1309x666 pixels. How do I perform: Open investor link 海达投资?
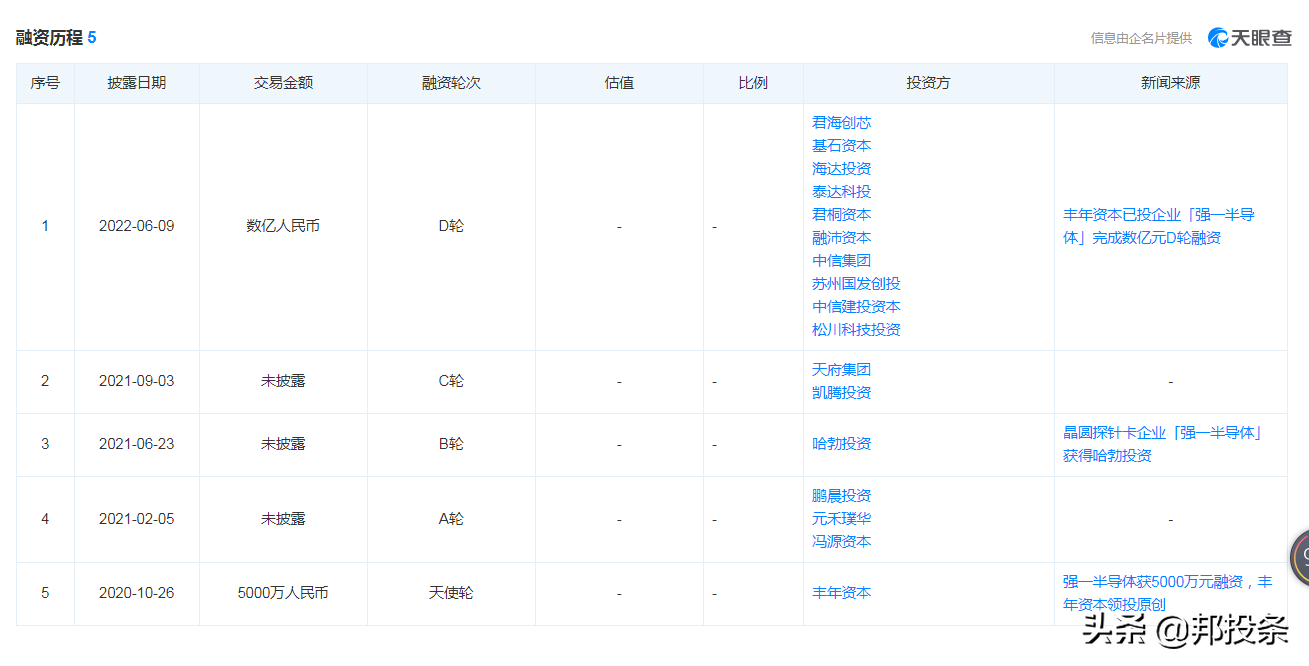tap(841, 168)
